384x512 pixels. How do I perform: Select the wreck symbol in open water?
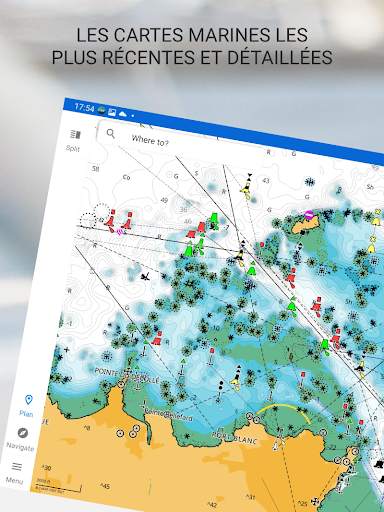[145, 276]
